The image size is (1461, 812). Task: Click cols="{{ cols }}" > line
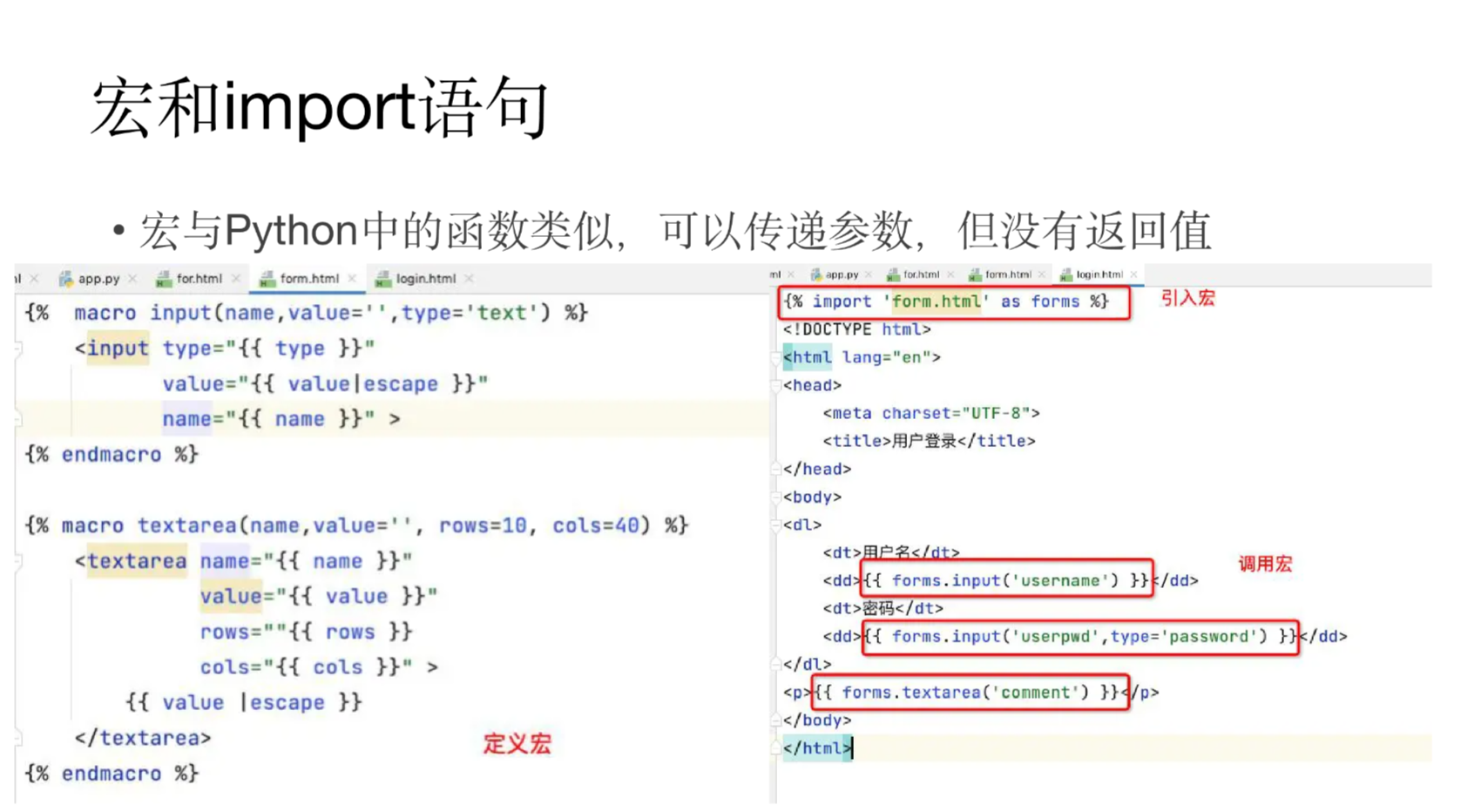319,667
